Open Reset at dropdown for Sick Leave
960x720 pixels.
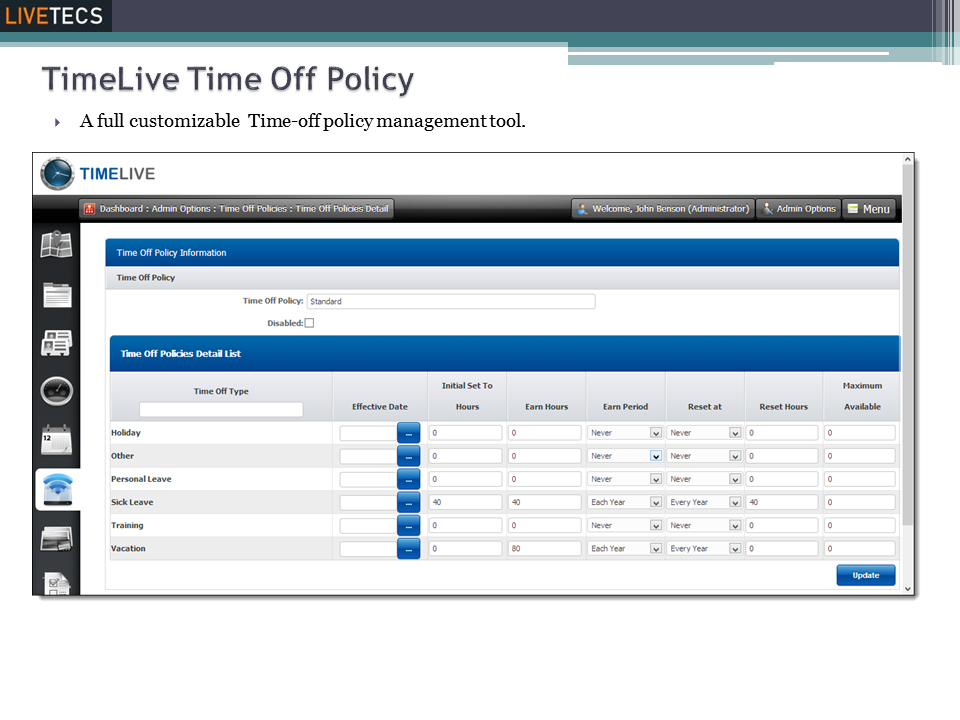point(735,503)
